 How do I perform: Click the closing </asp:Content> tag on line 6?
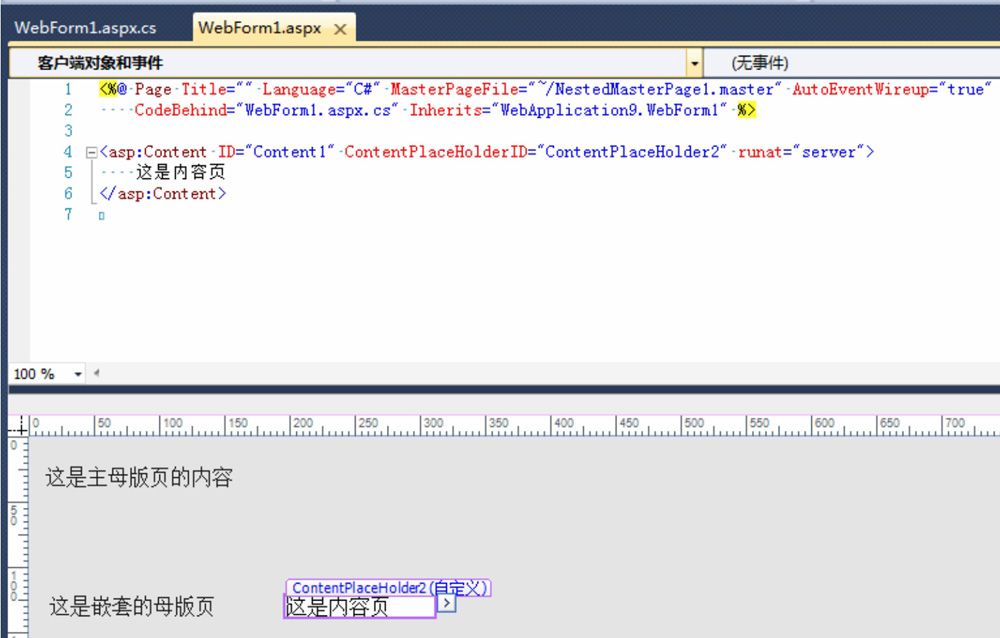[163, 193]
